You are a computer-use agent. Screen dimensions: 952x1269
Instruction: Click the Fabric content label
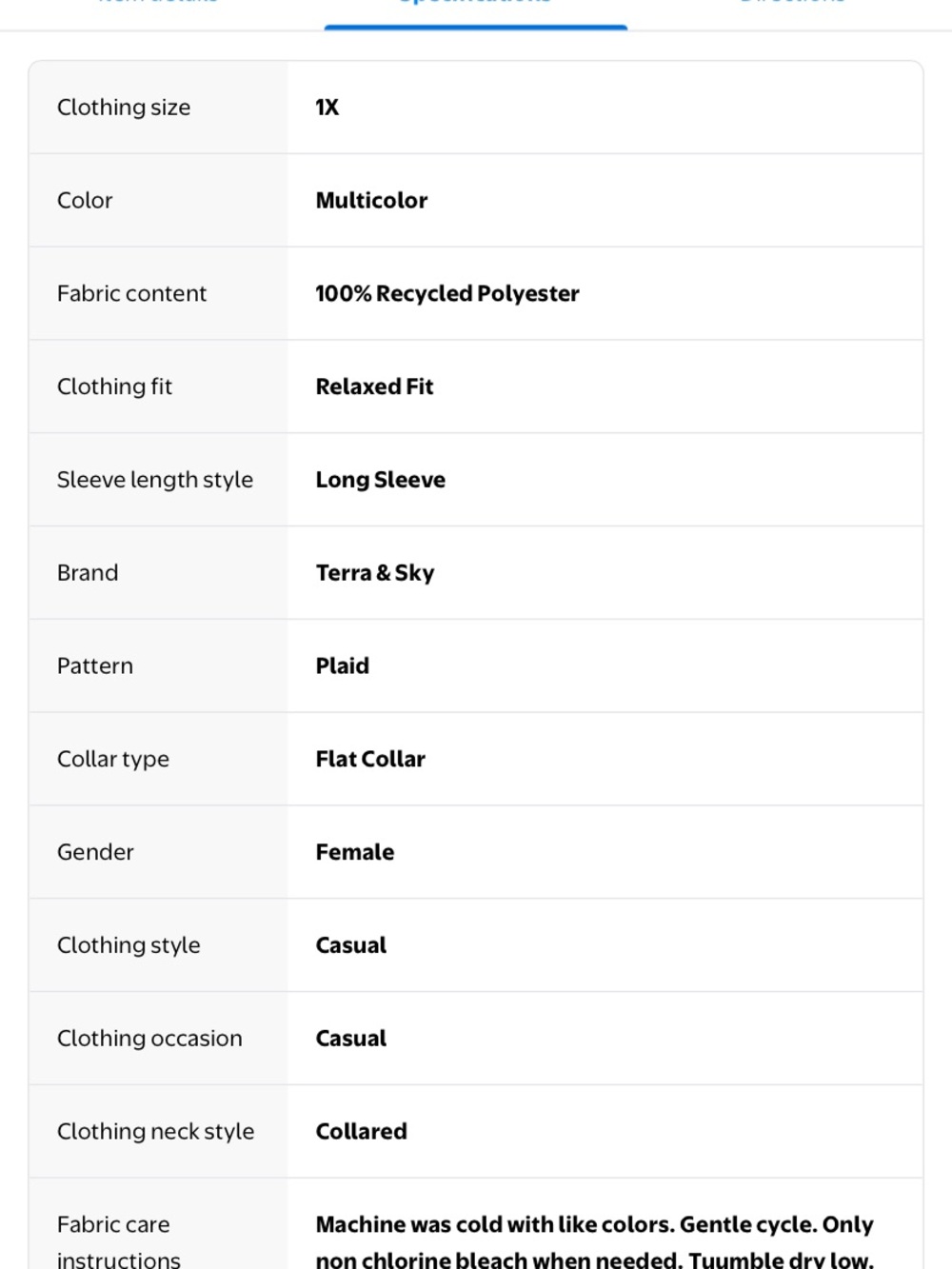click(131, 294)
